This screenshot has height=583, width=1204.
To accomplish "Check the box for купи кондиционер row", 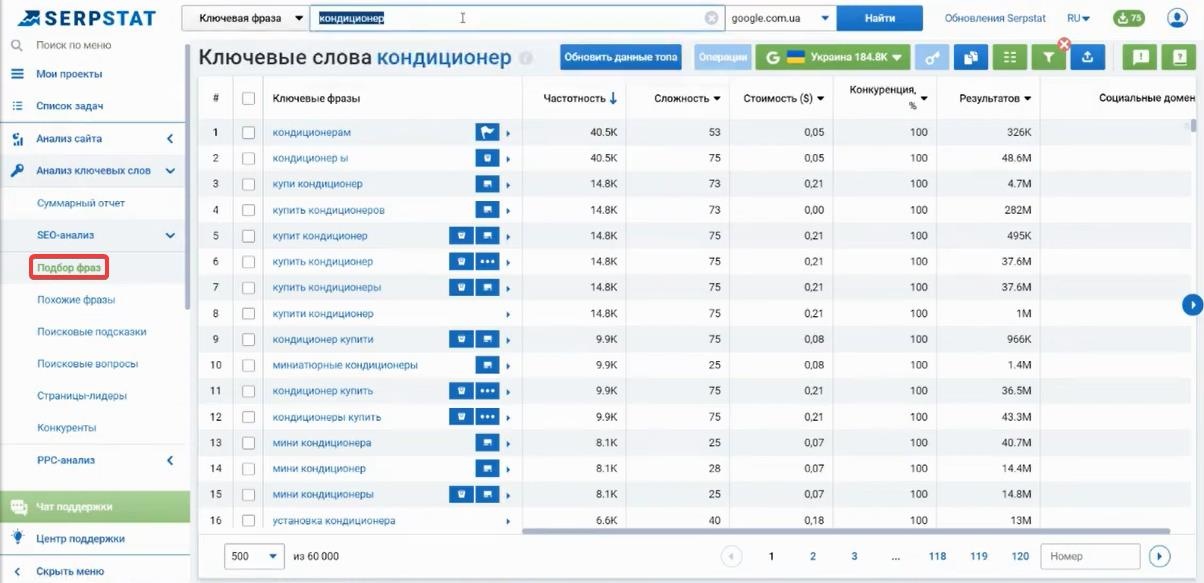I will (248, 184).
